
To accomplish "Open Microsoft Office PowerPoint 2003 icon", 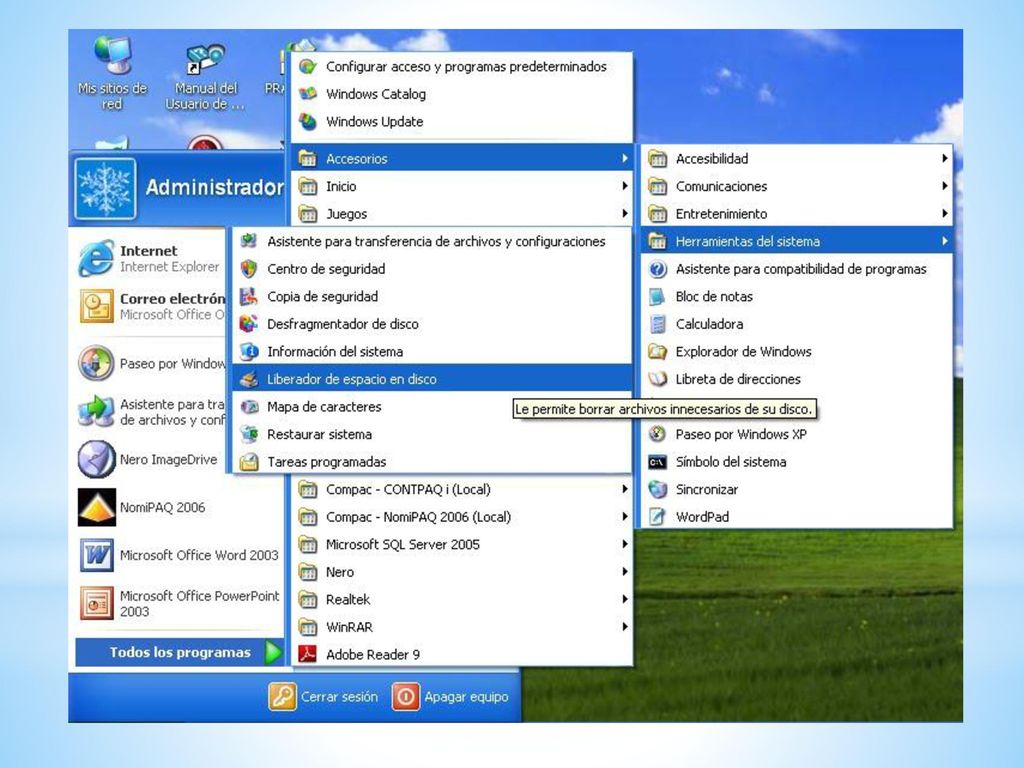I will tap(97, 603).
